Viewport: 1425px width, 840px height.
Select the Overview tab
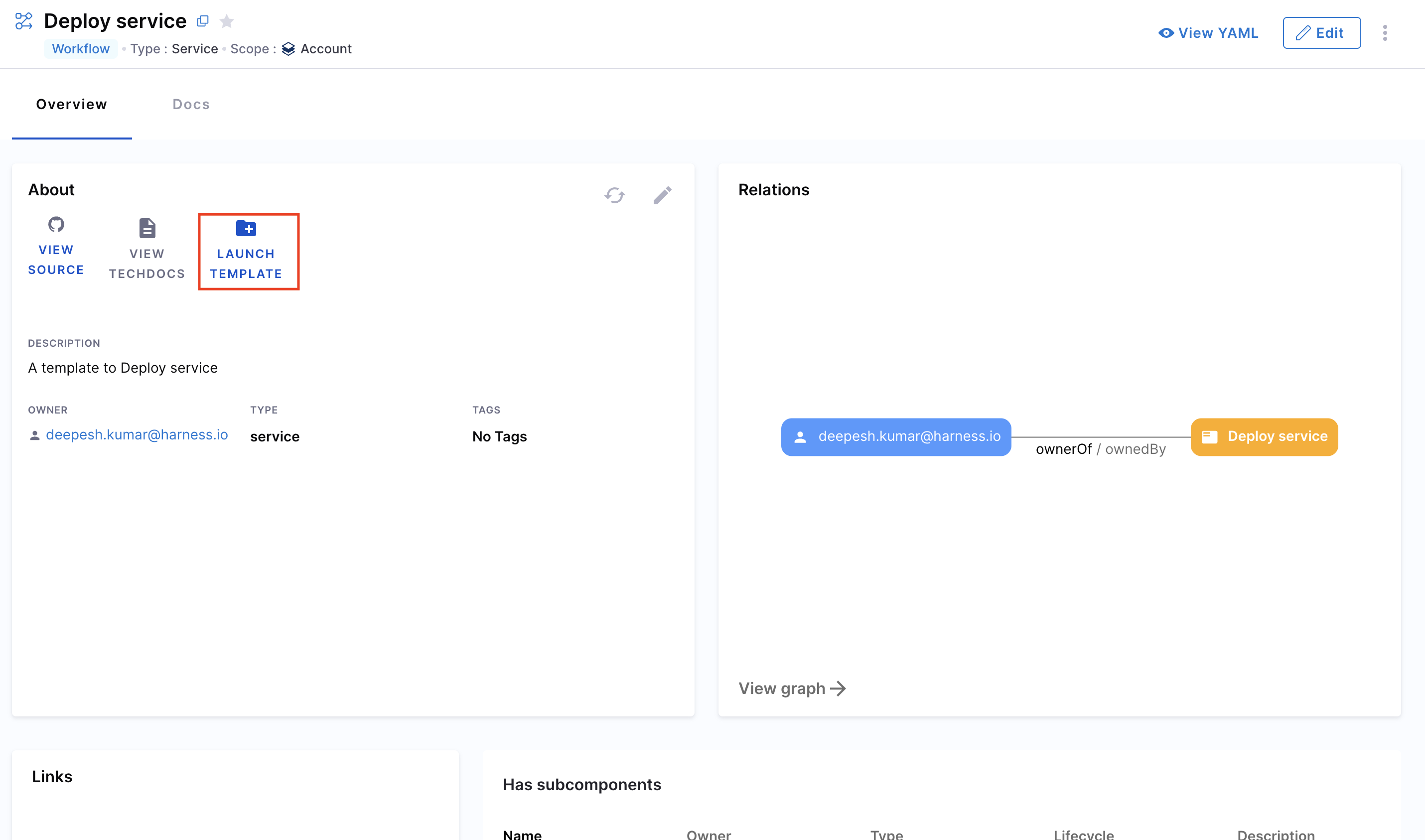71,104
